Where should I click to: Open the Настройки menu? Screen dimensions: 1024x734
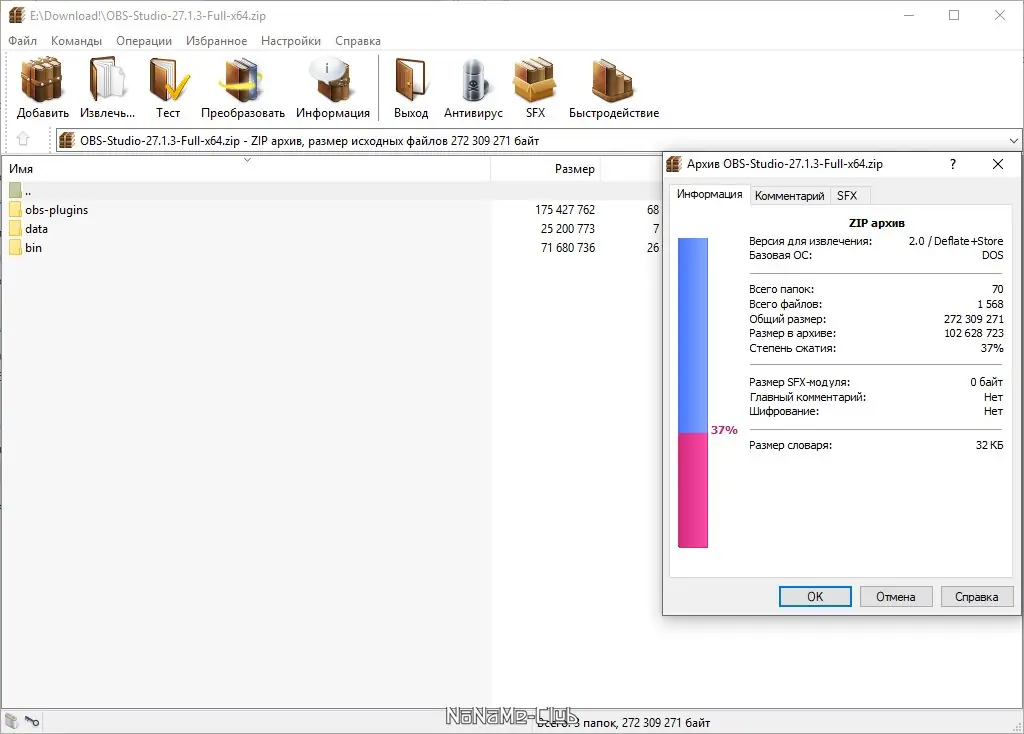291,40
